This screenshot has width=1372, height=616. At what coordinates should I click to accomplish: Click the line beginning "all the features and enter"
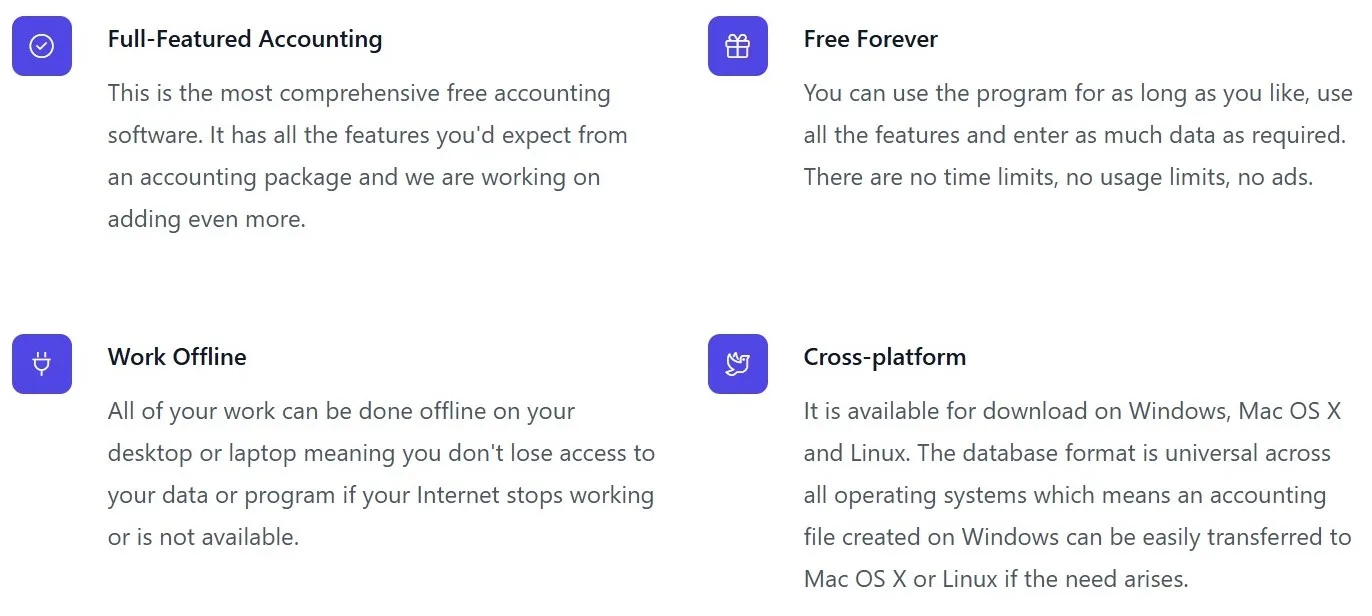coord(1074,135)
